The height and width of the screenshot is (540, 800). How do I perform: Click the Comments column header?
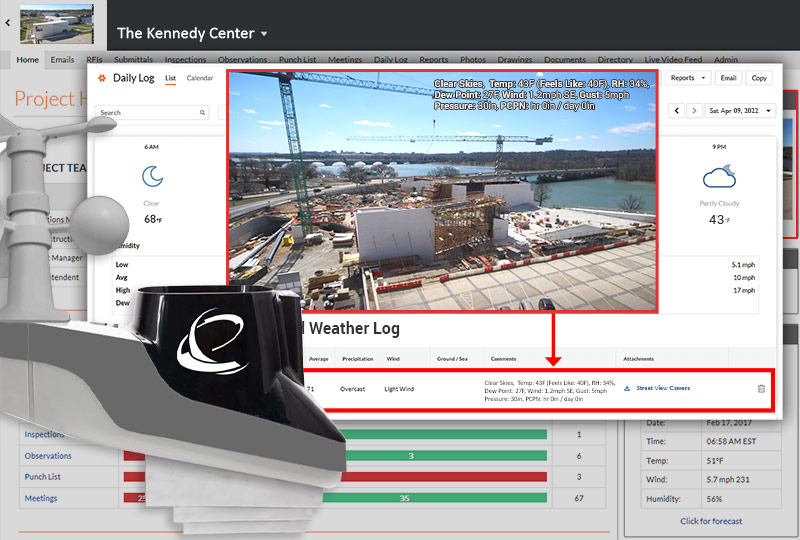tap(504, 359)
